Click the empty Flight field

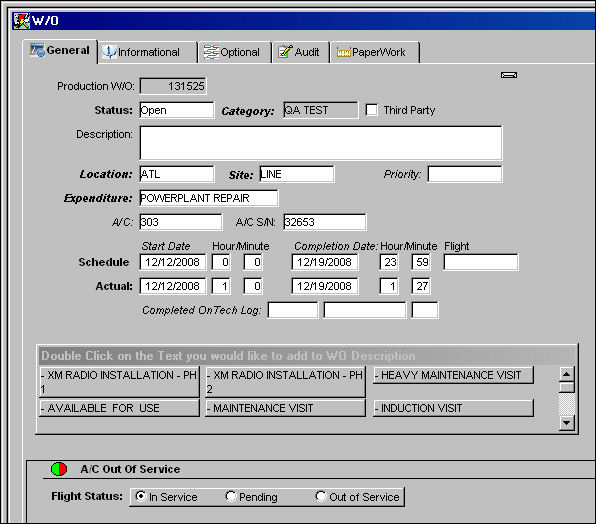point(480,262)
